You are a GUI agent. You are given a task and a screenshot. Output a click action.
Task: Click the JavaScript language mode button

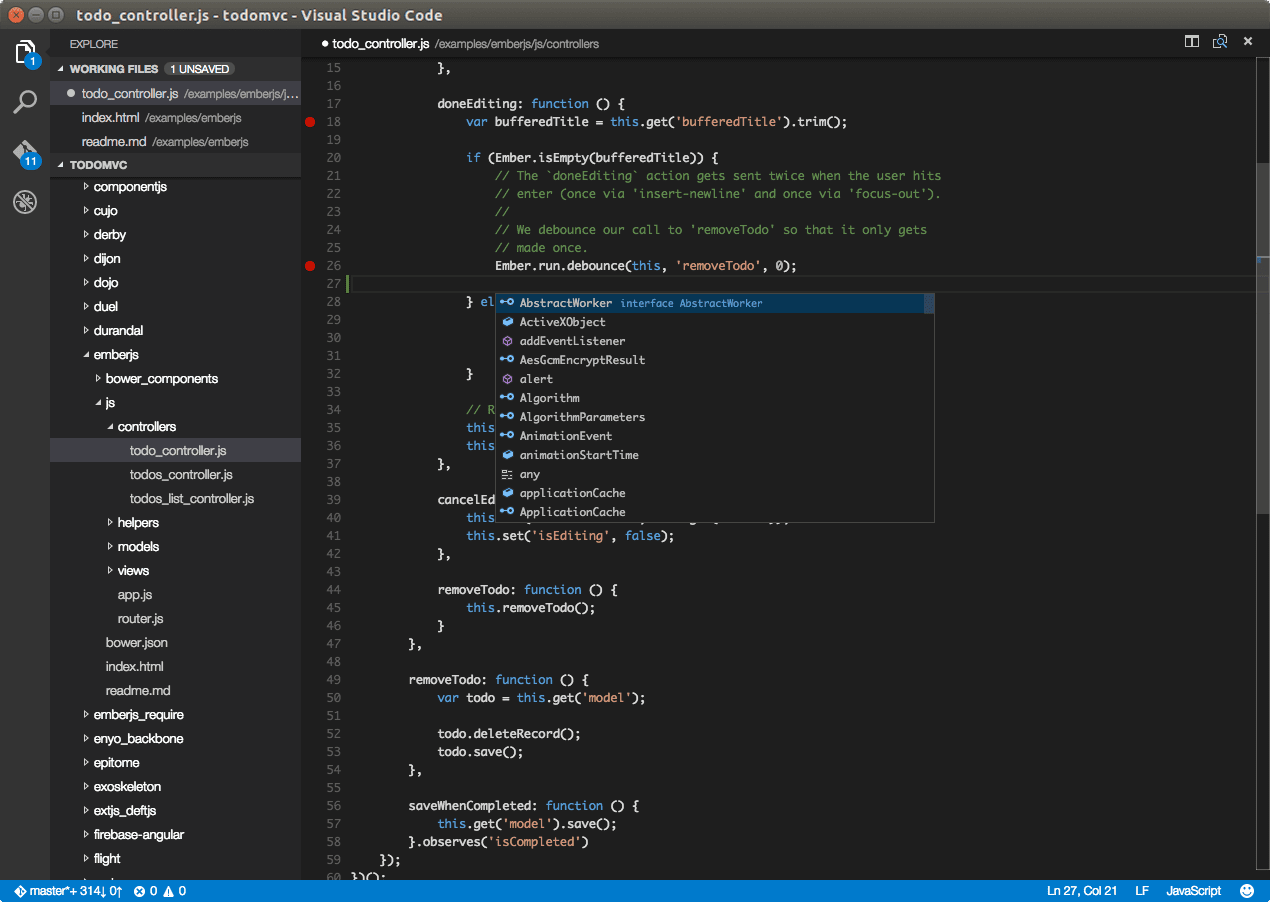(1193, 891)
